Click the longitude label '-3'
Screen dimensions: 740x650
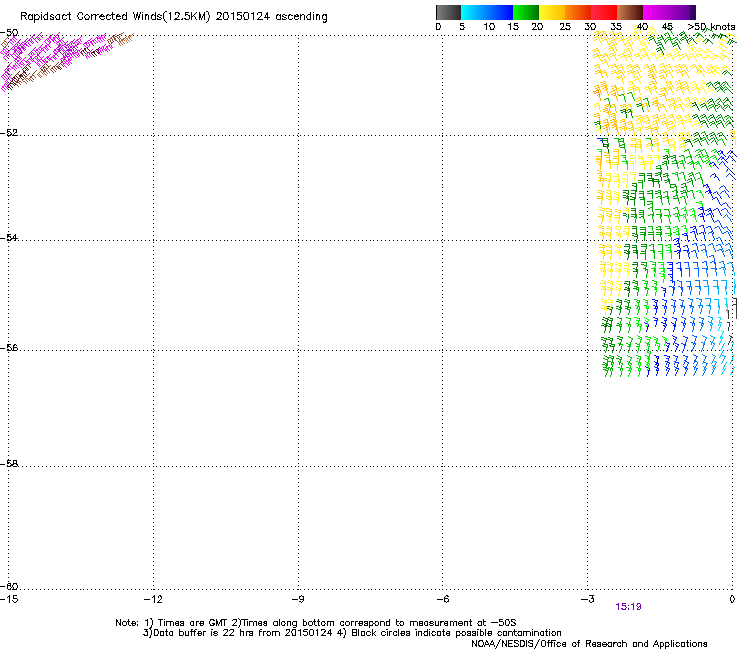click(587, 599)
